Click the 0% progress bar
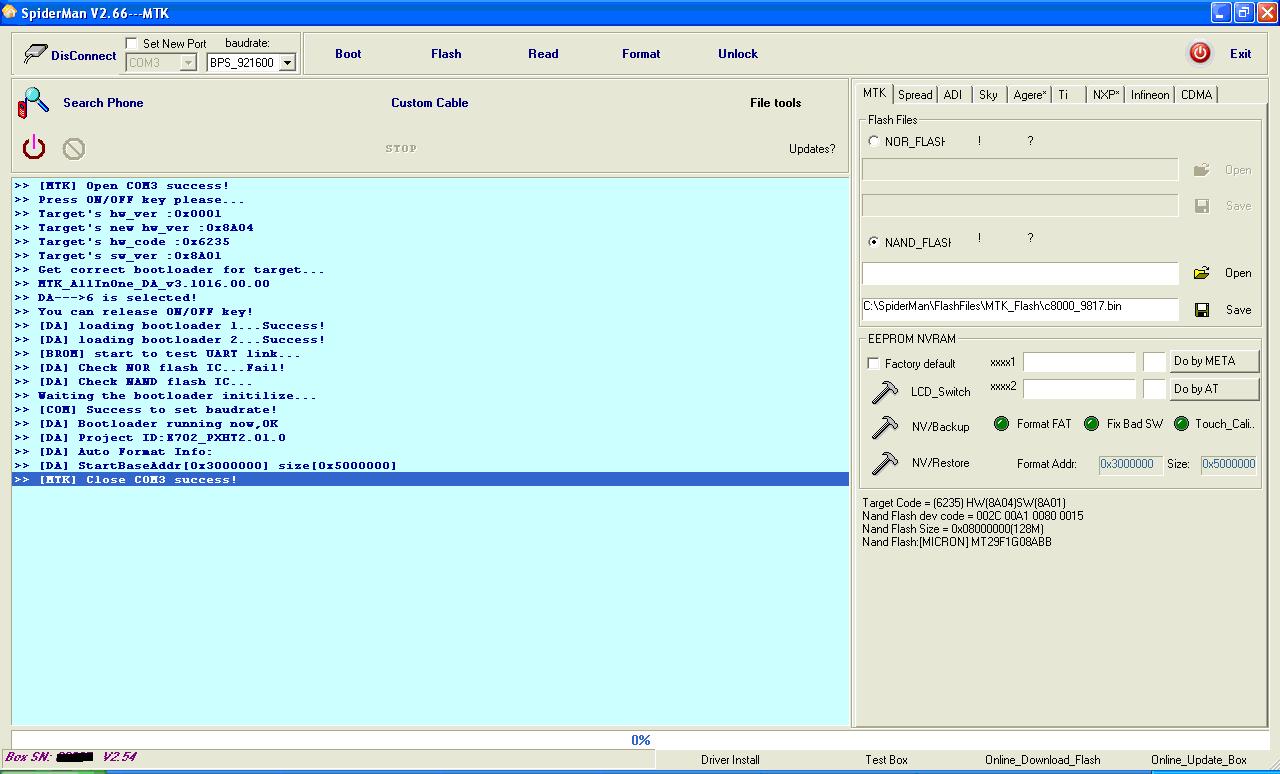The width and height of the screenshot is (1280, 774). (x=640, y=740)
